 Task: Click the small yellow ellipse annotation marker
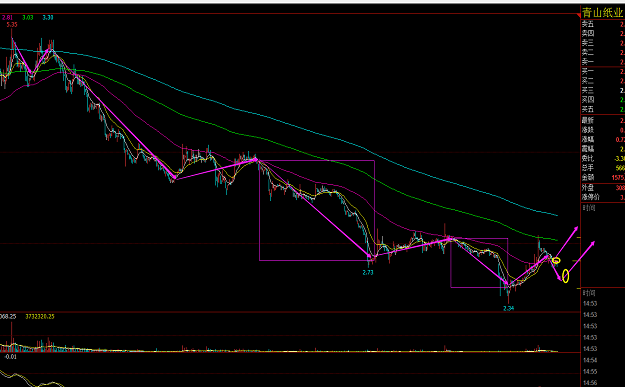point(556,261)
